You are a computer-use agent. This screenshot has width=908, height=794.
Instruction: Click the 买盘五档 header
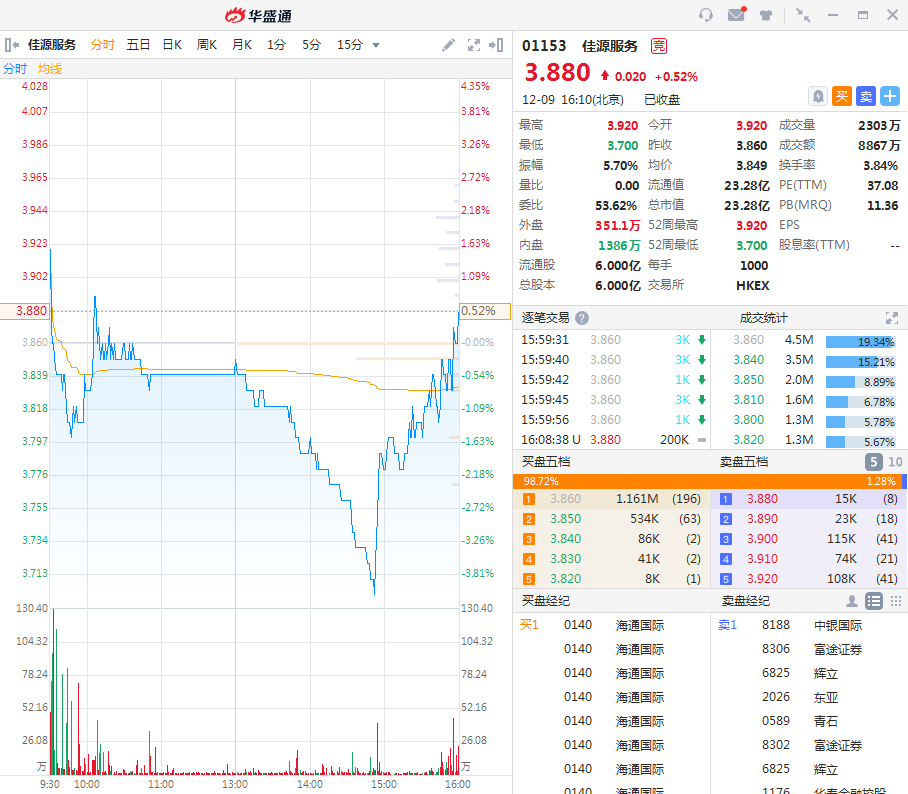[x=546, y=462]
